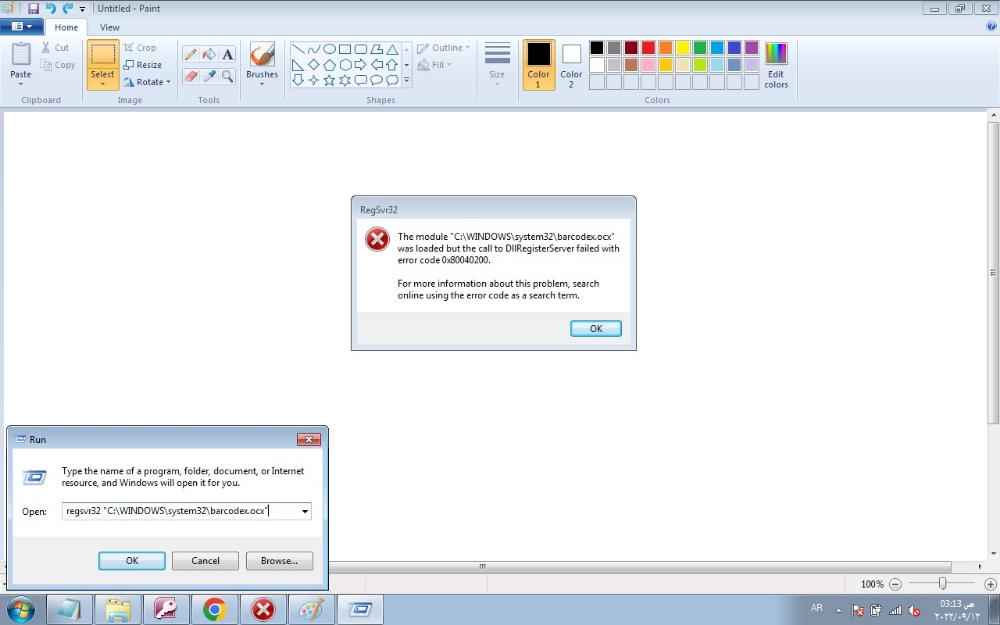Pick the red color swatch
Viewport: 1000px width, 625px height.
[x=649, y=48]
